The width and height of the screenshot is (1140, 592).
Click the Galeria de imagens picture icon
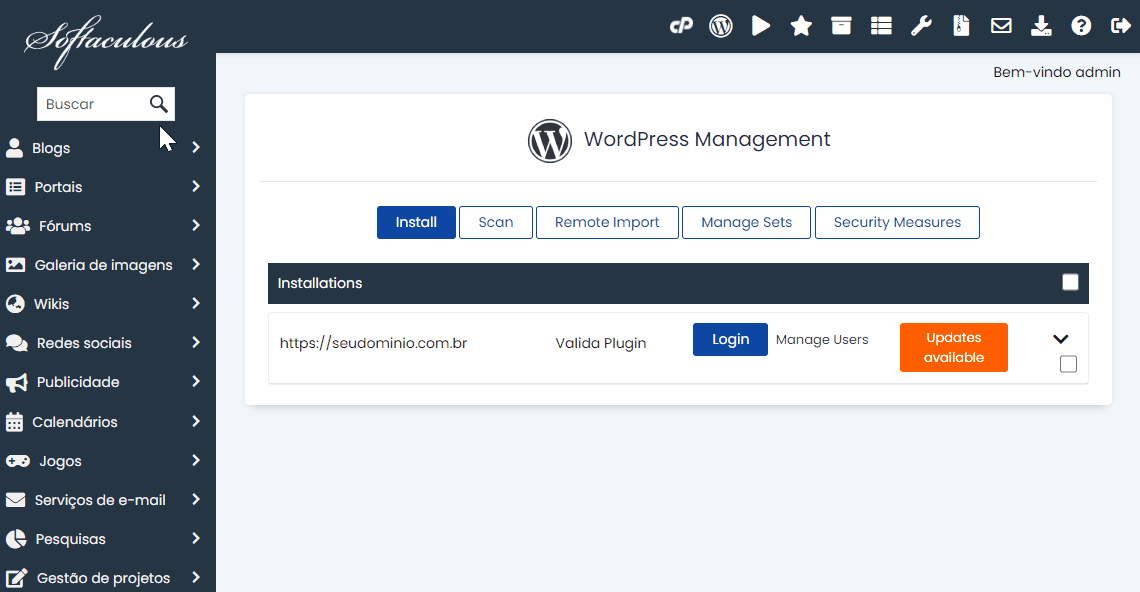click(x=15, y=265)
